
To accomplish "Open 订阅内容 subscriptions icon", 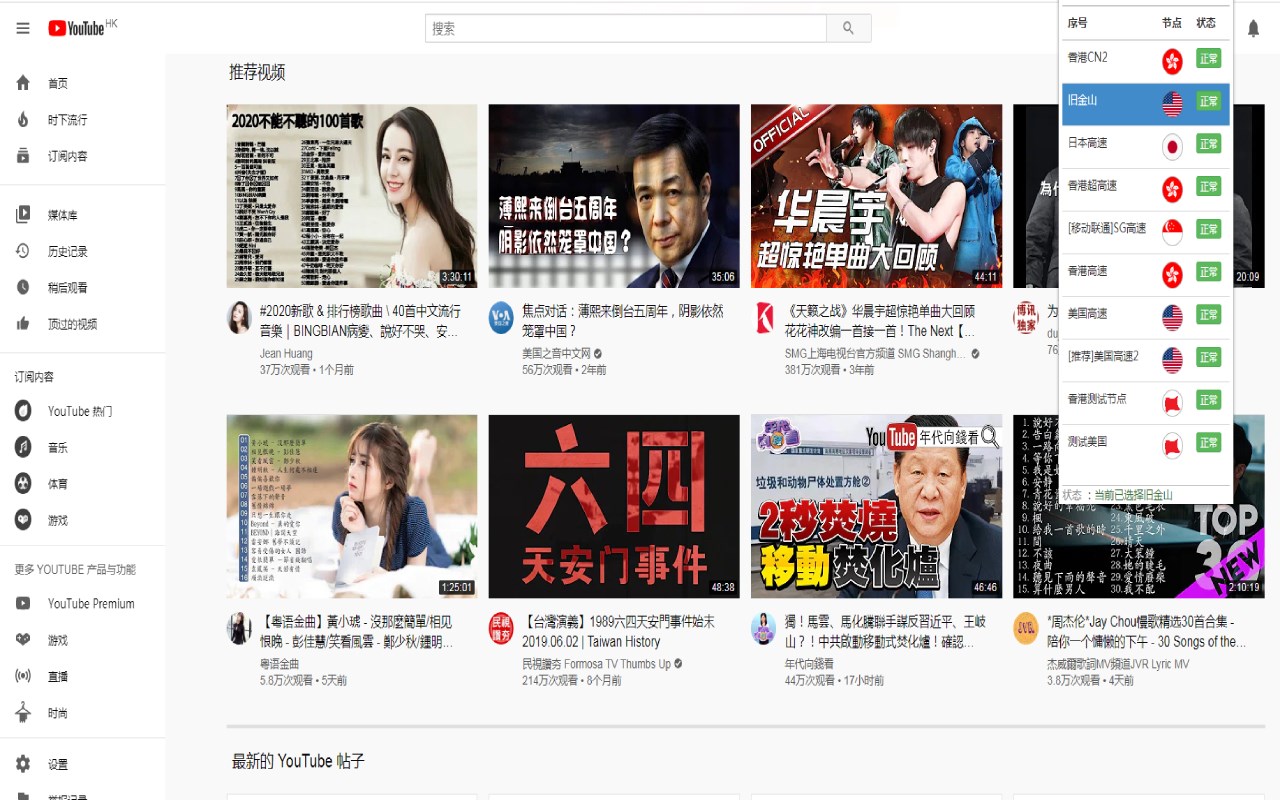I will point(23,156).
